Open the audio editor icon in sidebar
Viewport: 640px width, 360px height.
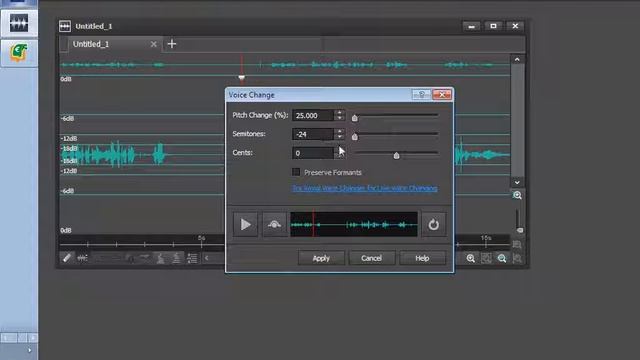(19, 23)
